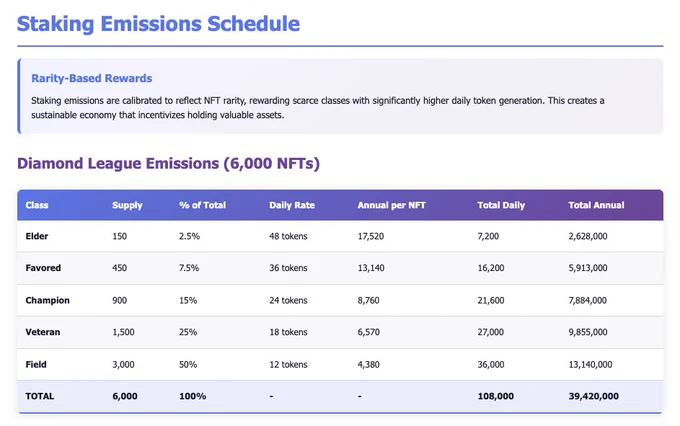
Task: Select the % of Total column header
Action: [203, 205]
